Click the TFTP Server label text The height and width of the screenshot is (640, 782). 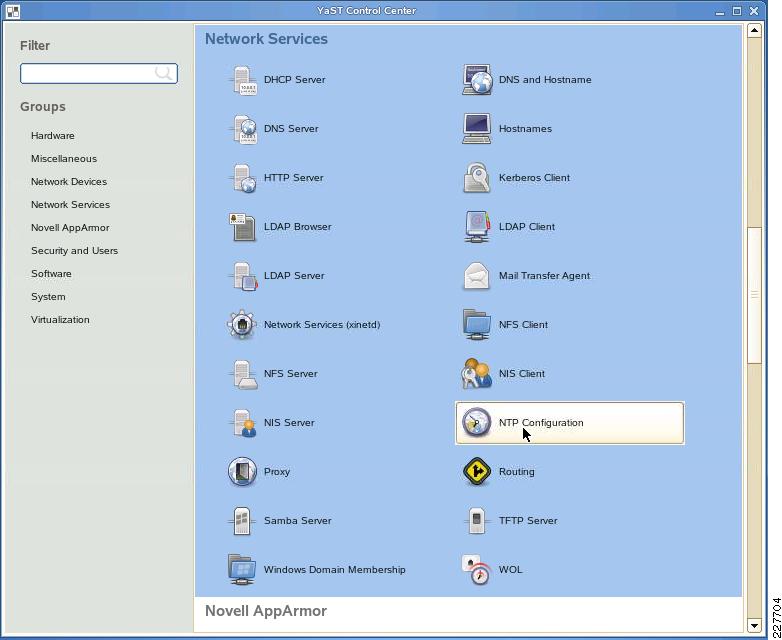(x=528, y=520)
